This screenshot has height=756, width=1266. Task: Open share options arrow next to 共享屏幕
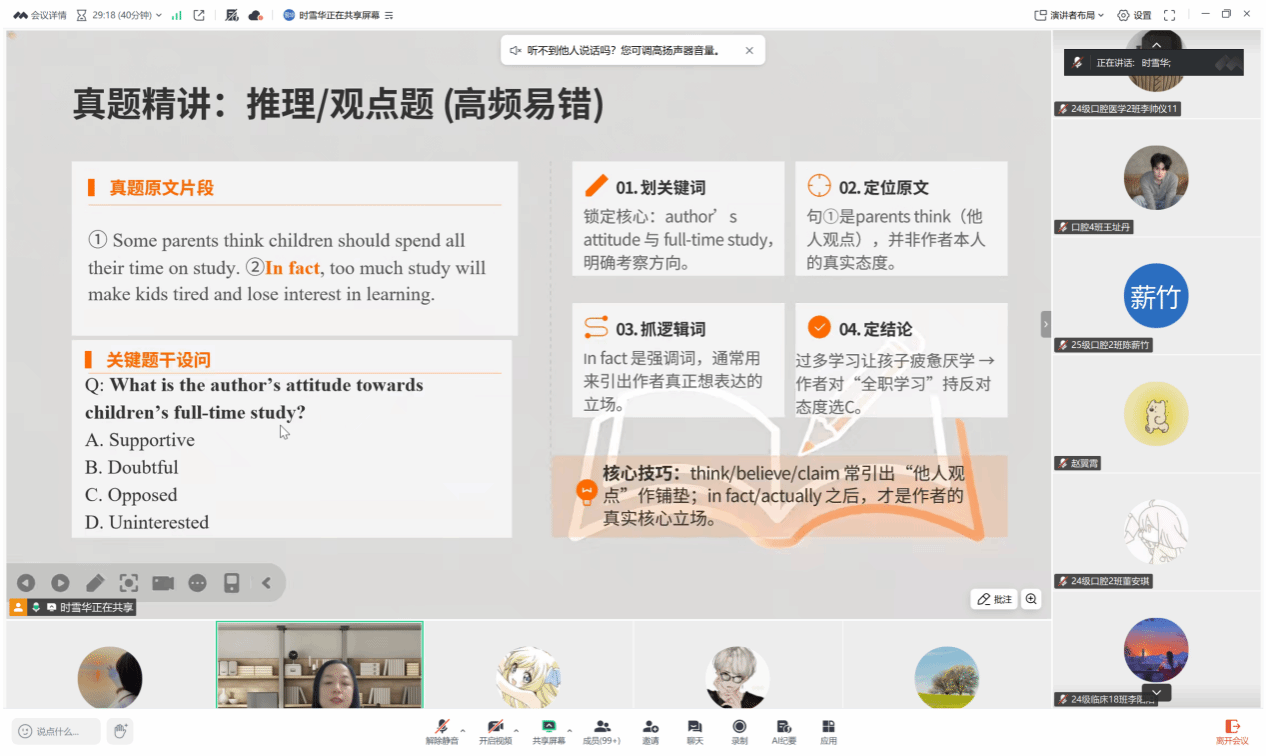(570, 731)
